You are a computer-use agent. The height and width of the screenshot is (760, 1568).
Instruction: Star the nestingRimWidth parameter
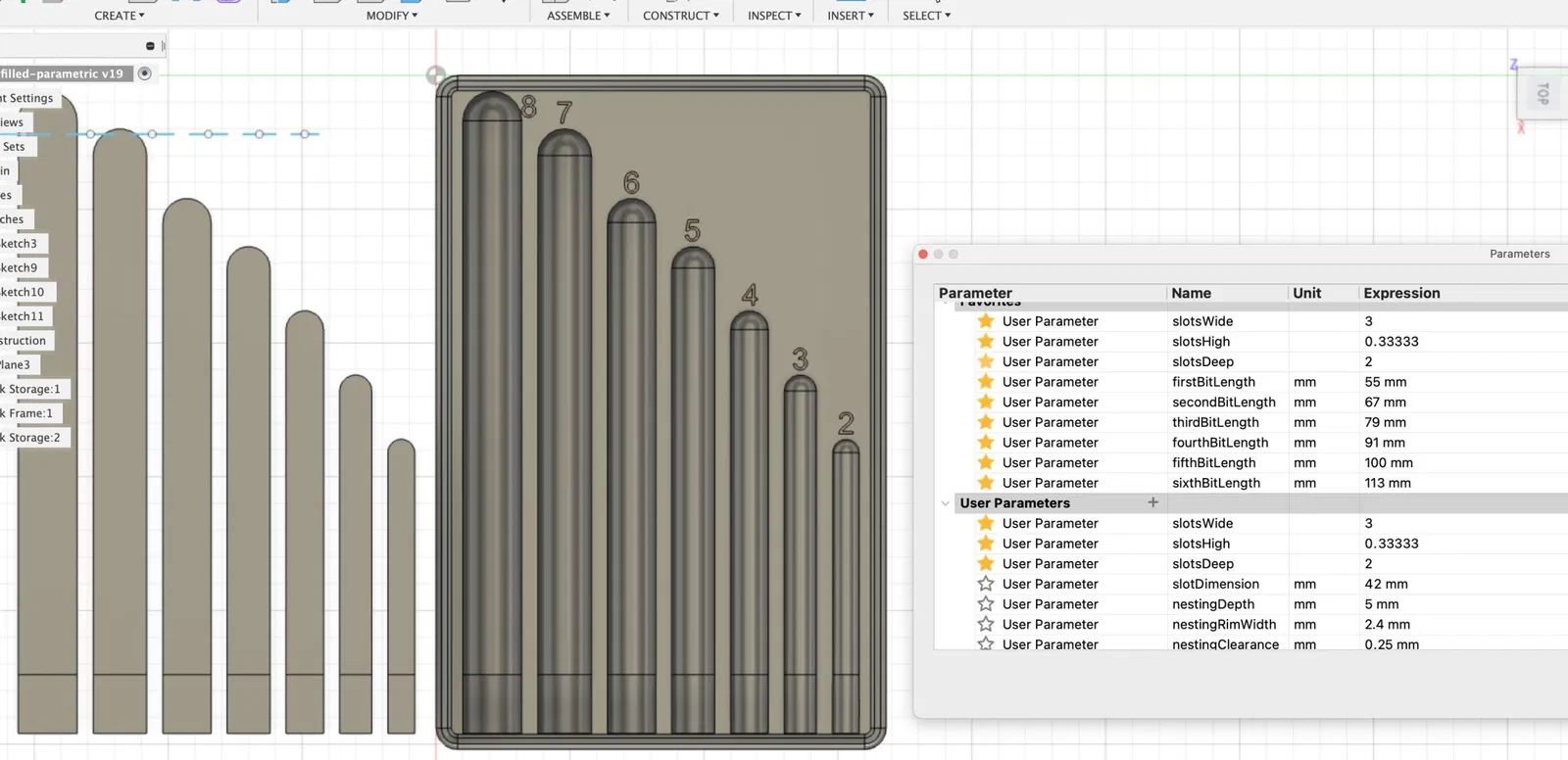coord(986,624)
